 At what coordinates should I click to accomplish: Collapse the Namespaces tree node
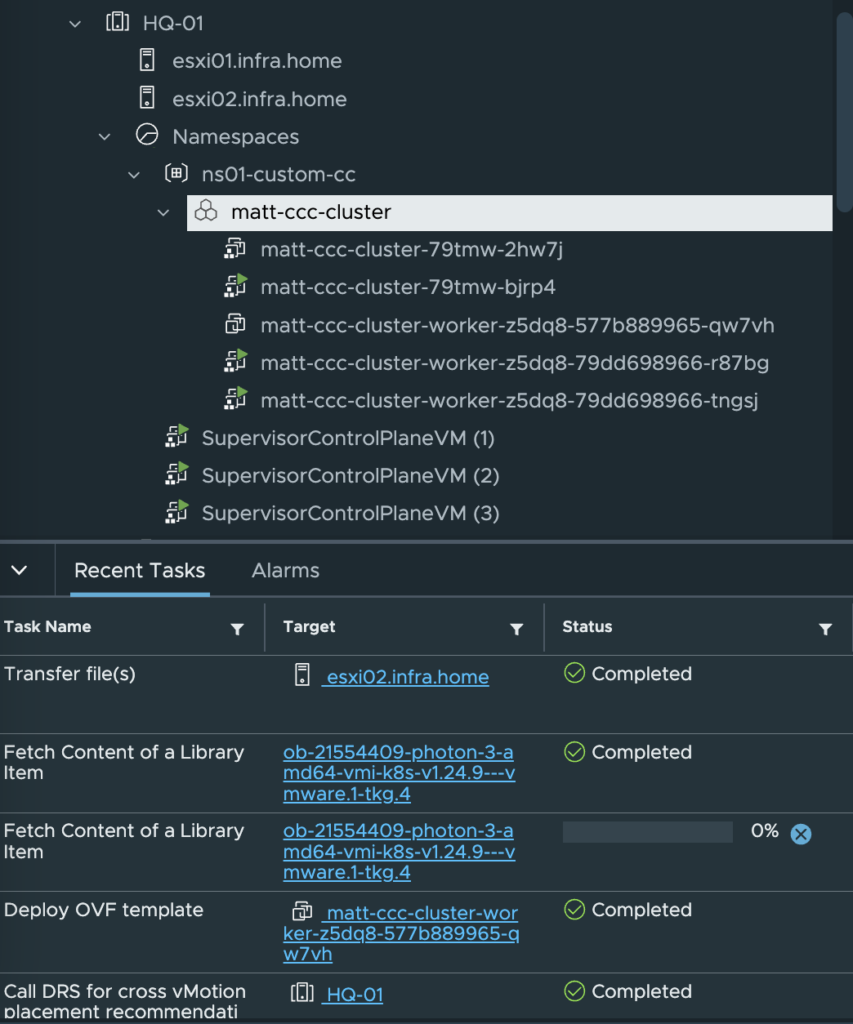point(105,136)
